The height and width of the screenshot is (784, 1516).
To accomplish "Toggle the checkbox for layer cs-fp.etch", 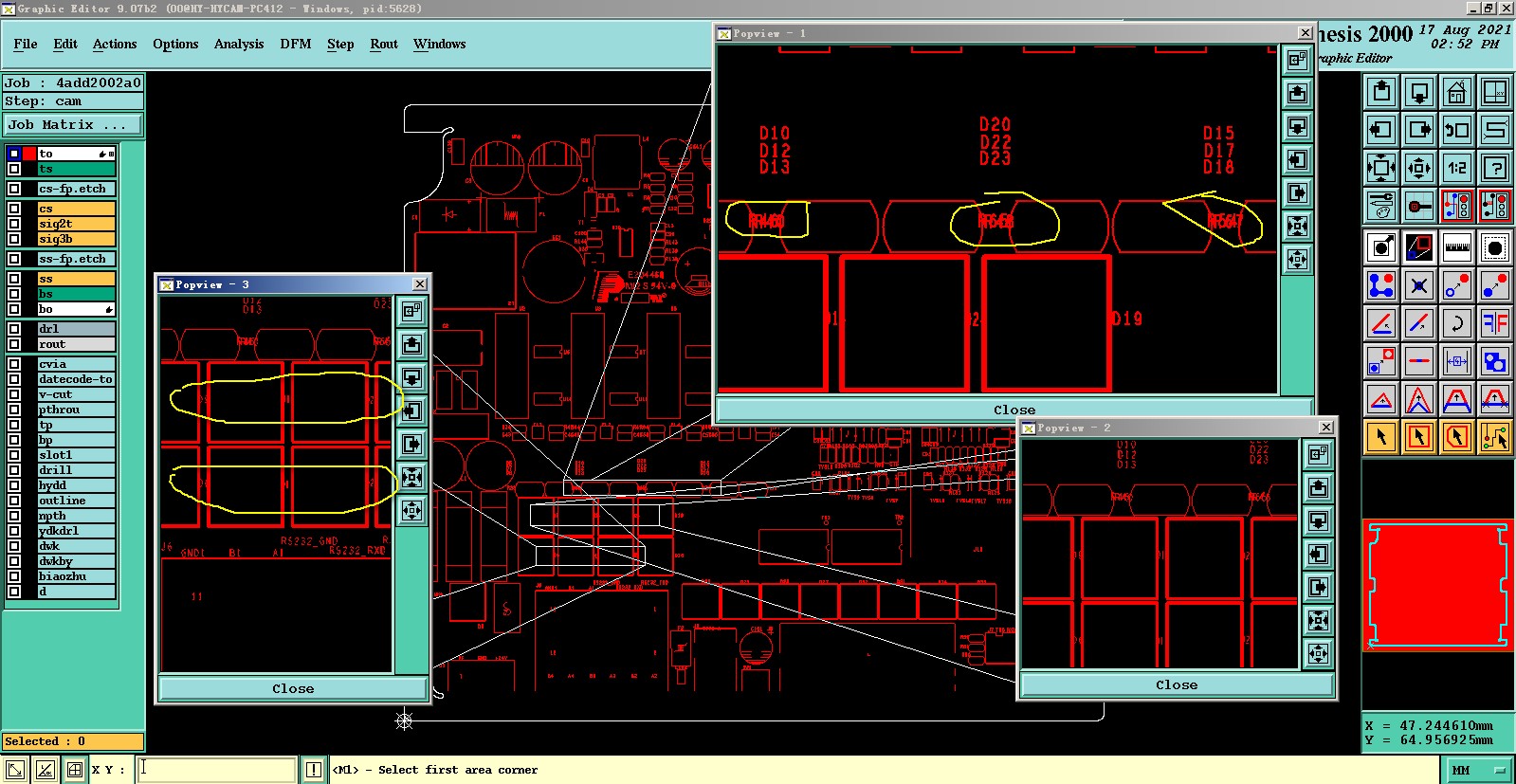I will (14, 189).
